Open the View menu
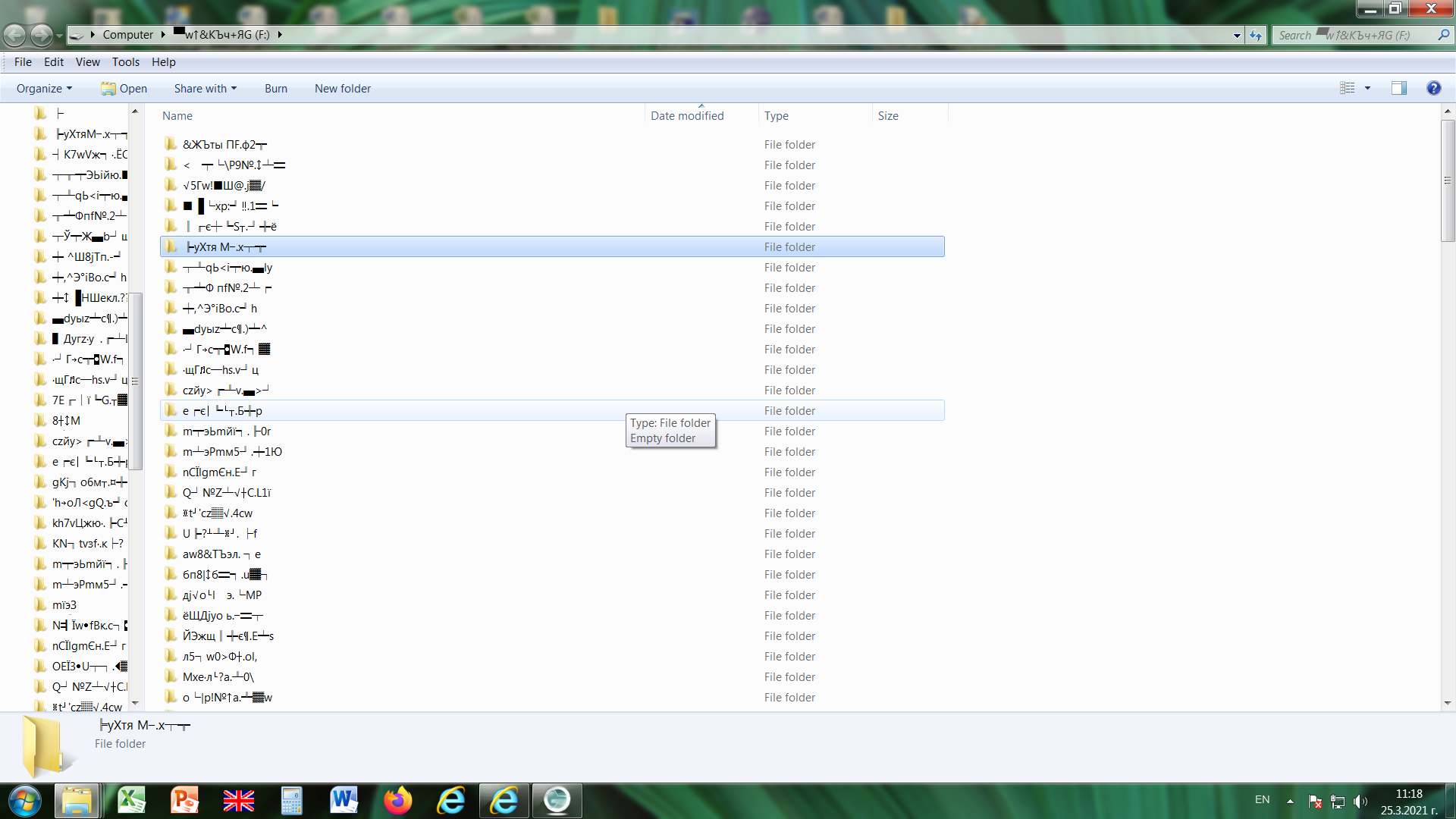The height and width of the screenshot is (819, 1456). point(87,61)
